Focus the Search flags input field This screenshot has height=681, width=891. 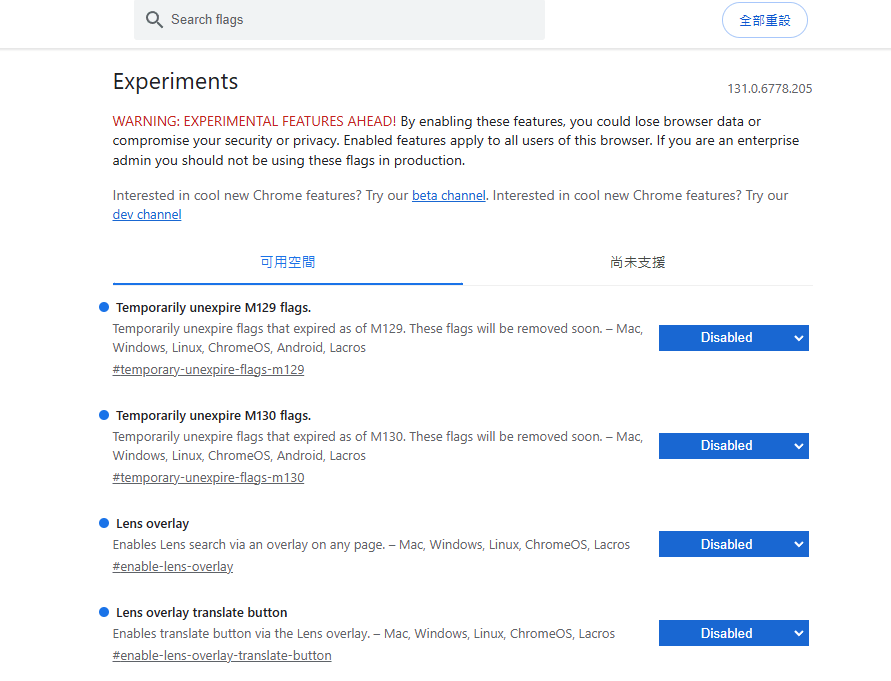tap(350, 20)
